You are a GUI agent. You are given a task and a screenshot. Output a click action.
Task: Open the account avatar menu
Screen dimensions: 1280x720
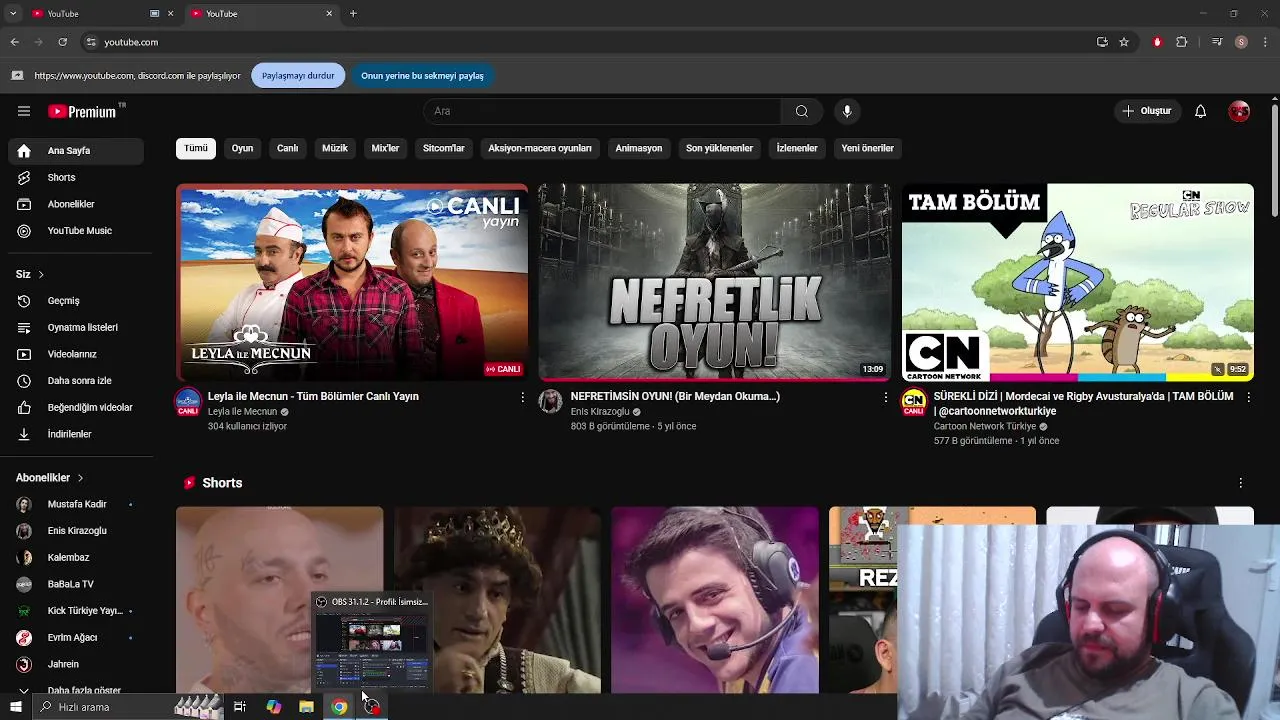1239,111
